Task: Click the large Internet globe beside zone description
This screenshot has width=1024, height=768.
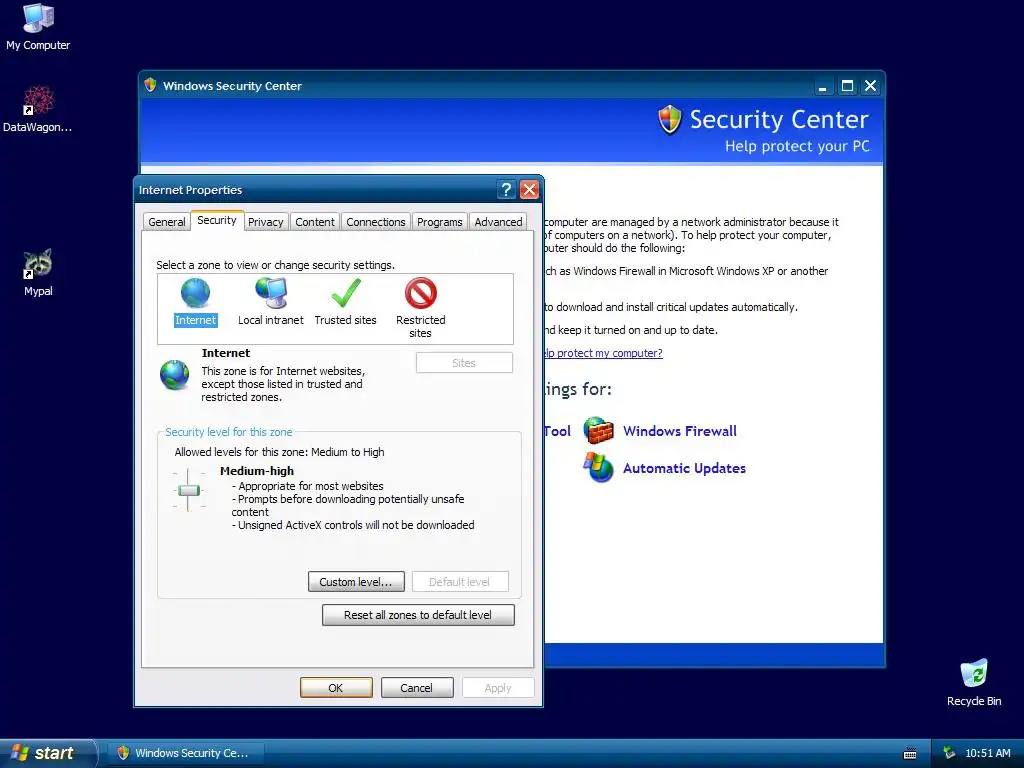Action: pos(174,376)
